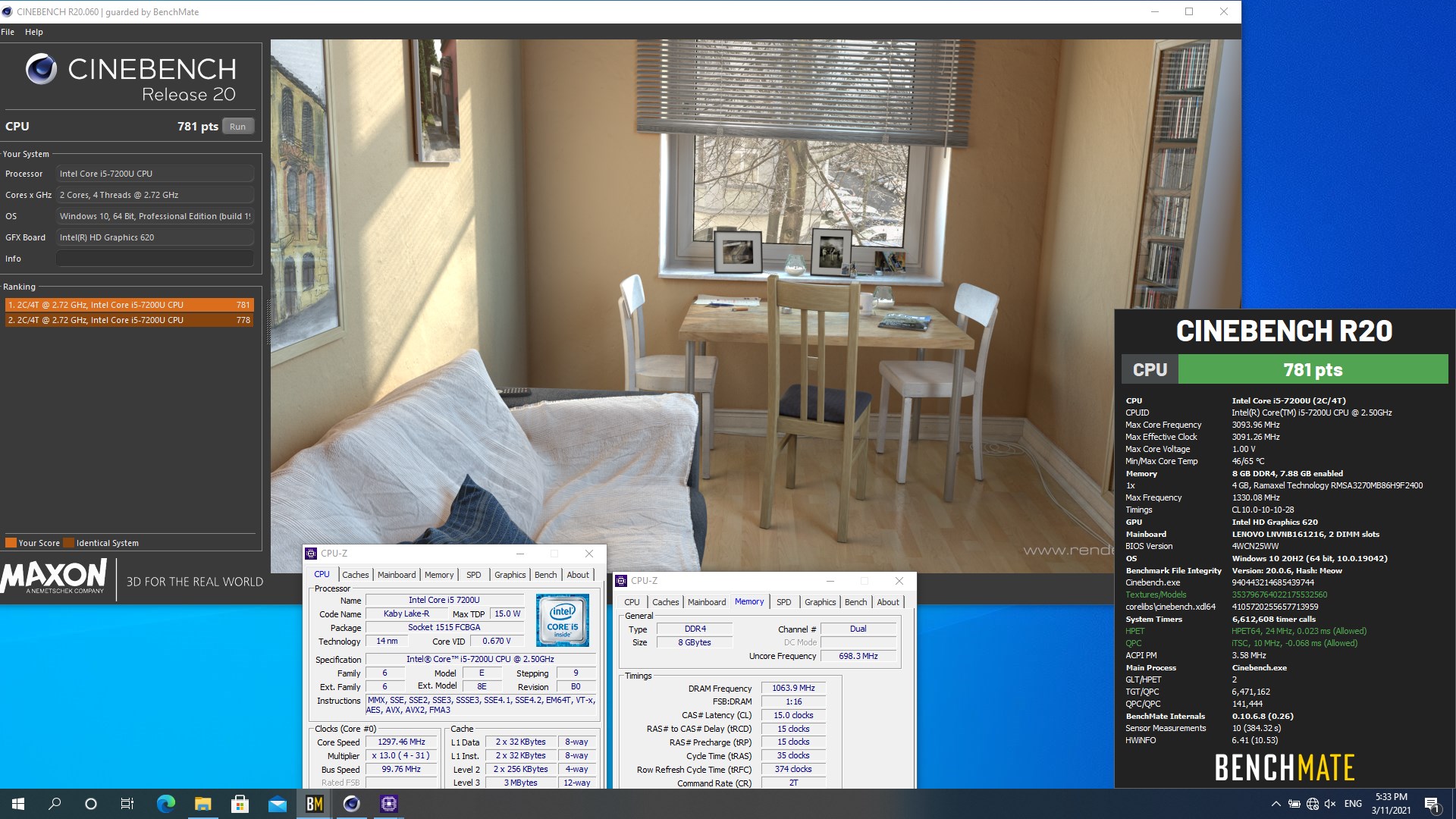Open Cinebench Help menu
Viewport: 1456px width, 819px height.
[x=34, y=32]
